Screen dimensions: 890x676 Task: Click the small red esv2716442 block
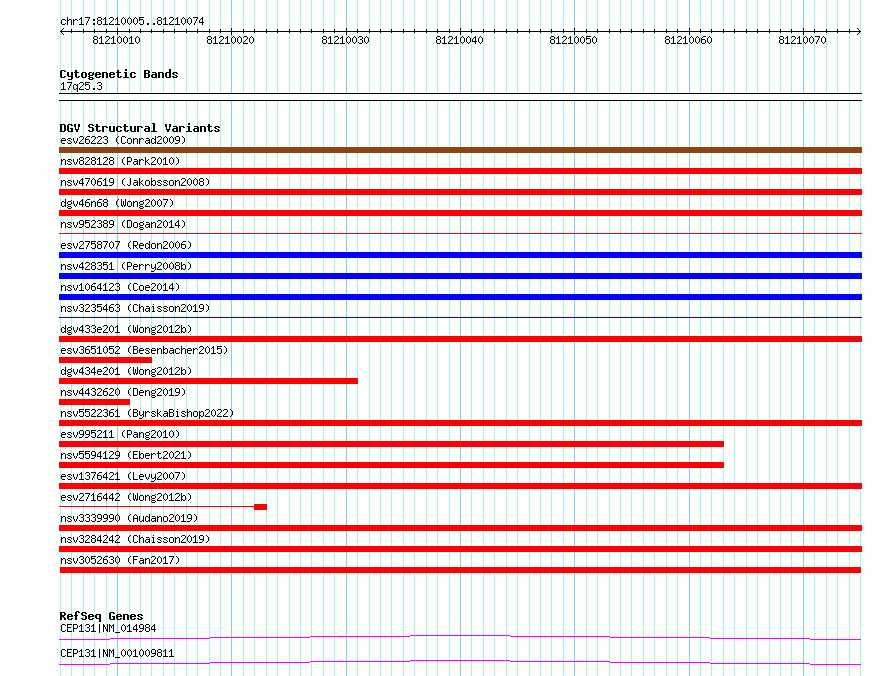coord(261,507)
